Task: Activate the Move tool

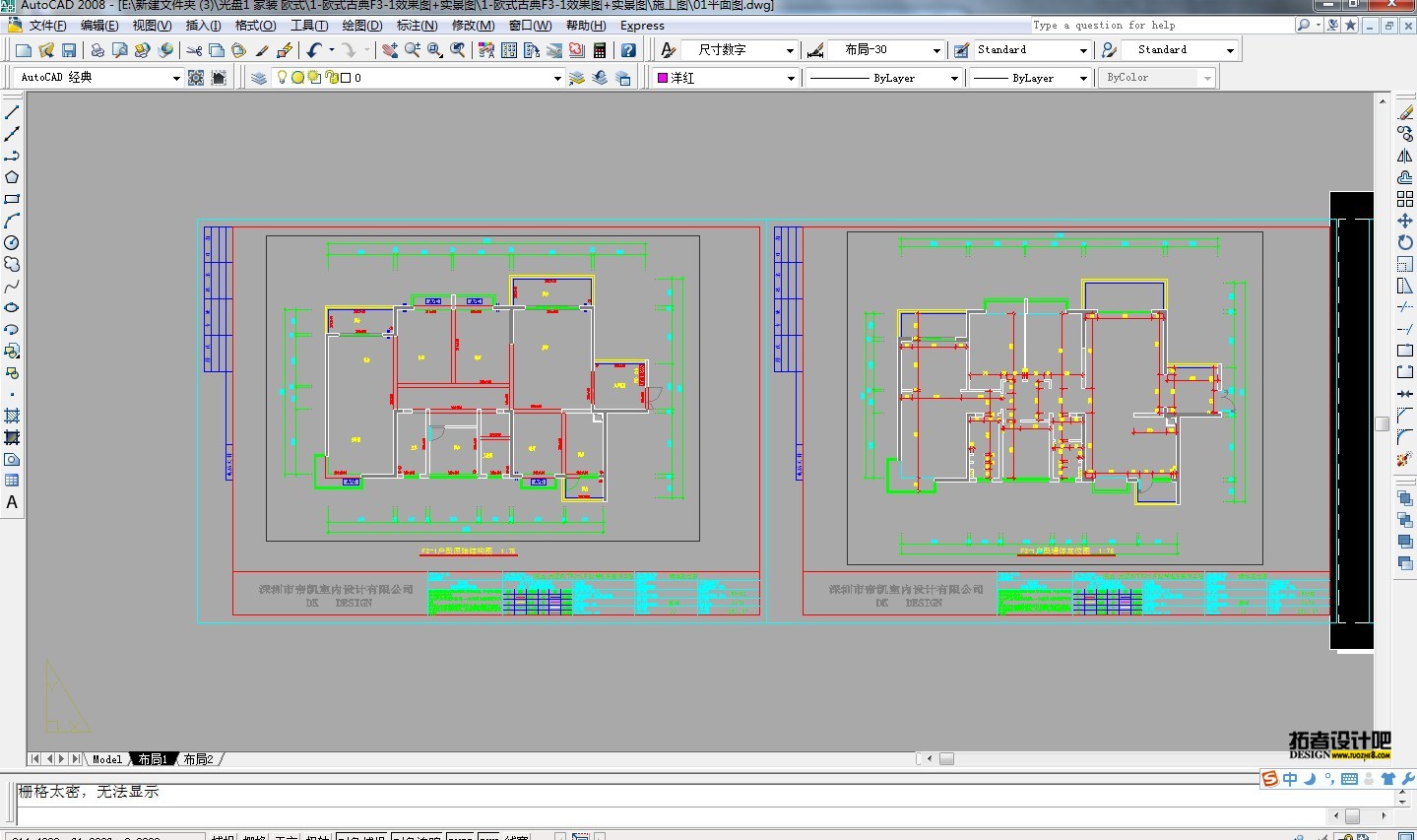Action: pyautogui.click(x=1405, y=221)
